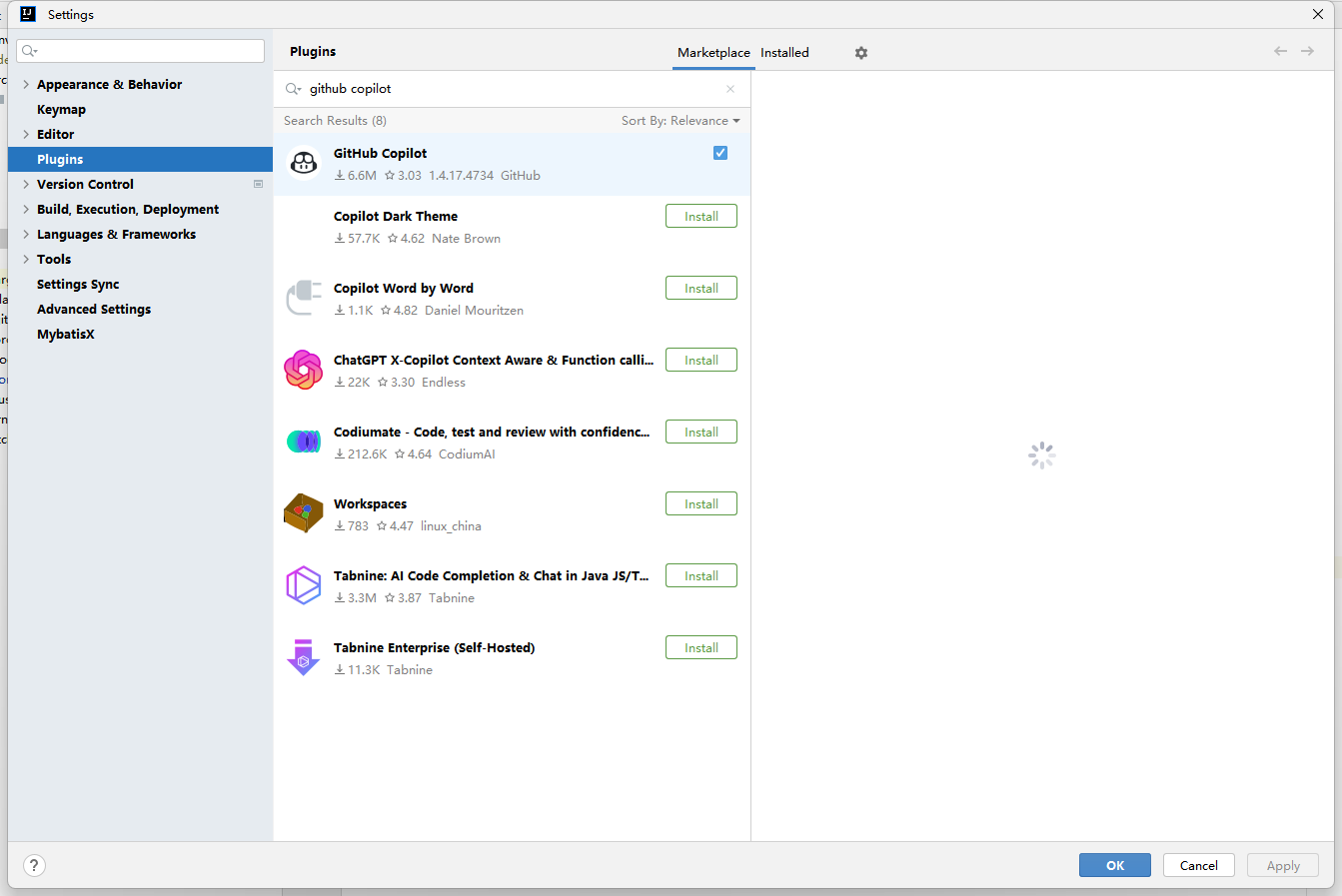This screenshot has height=896, width=1342.
Task: Click the Codiumate plugin icon
Action: click(304, 441)
